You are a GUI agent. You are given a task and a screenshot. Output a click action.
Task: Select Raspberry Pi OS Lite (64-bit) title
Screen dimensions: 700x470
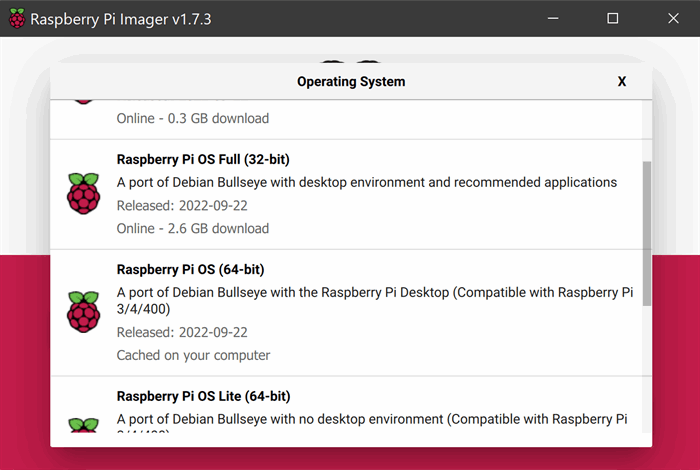[x=204, y=396]
